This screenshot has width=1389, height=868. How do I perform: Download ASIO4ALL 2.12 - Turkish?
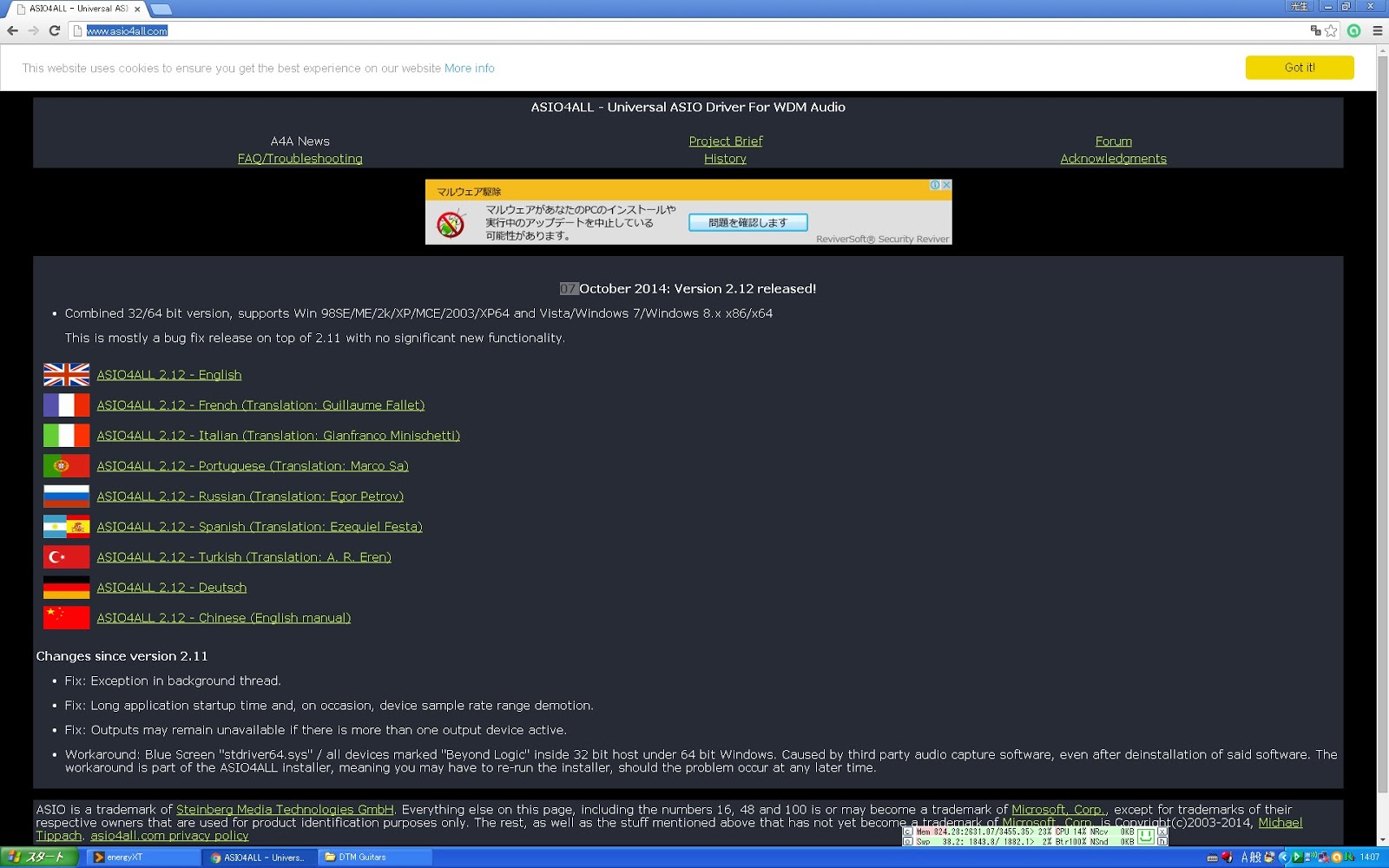coord(244,557)
